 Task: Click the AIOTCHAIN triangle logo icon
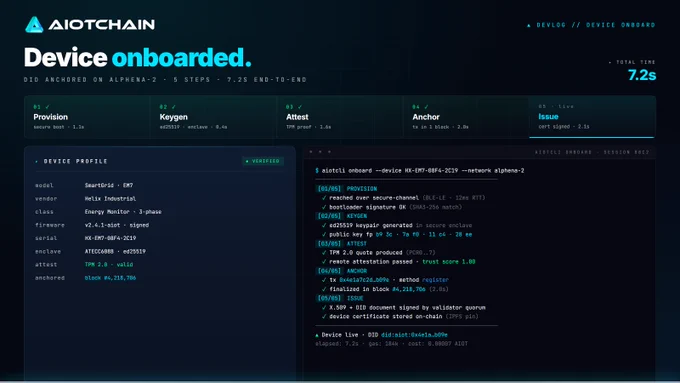coord(34,25)
